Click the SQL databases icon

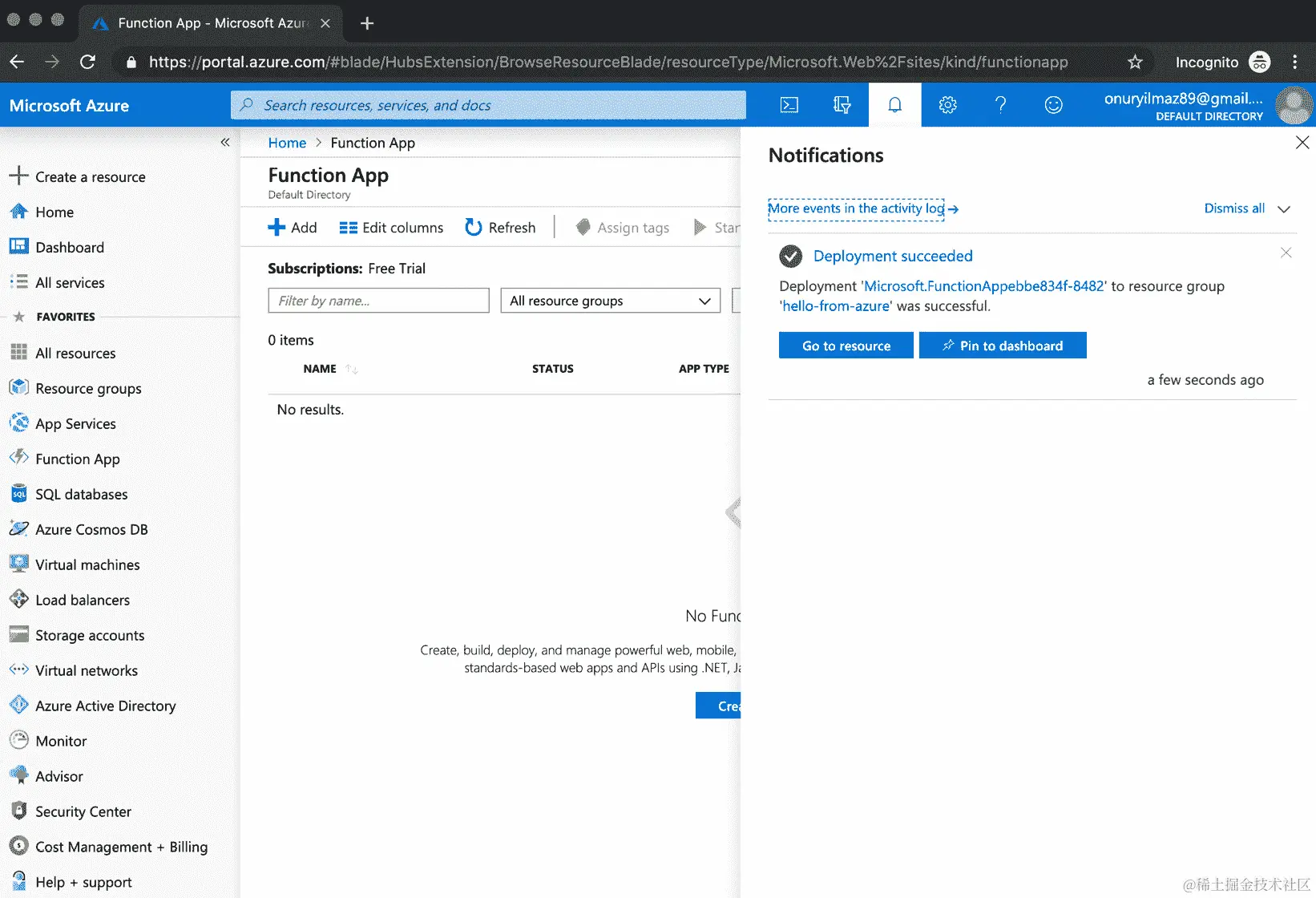[18, 493]
